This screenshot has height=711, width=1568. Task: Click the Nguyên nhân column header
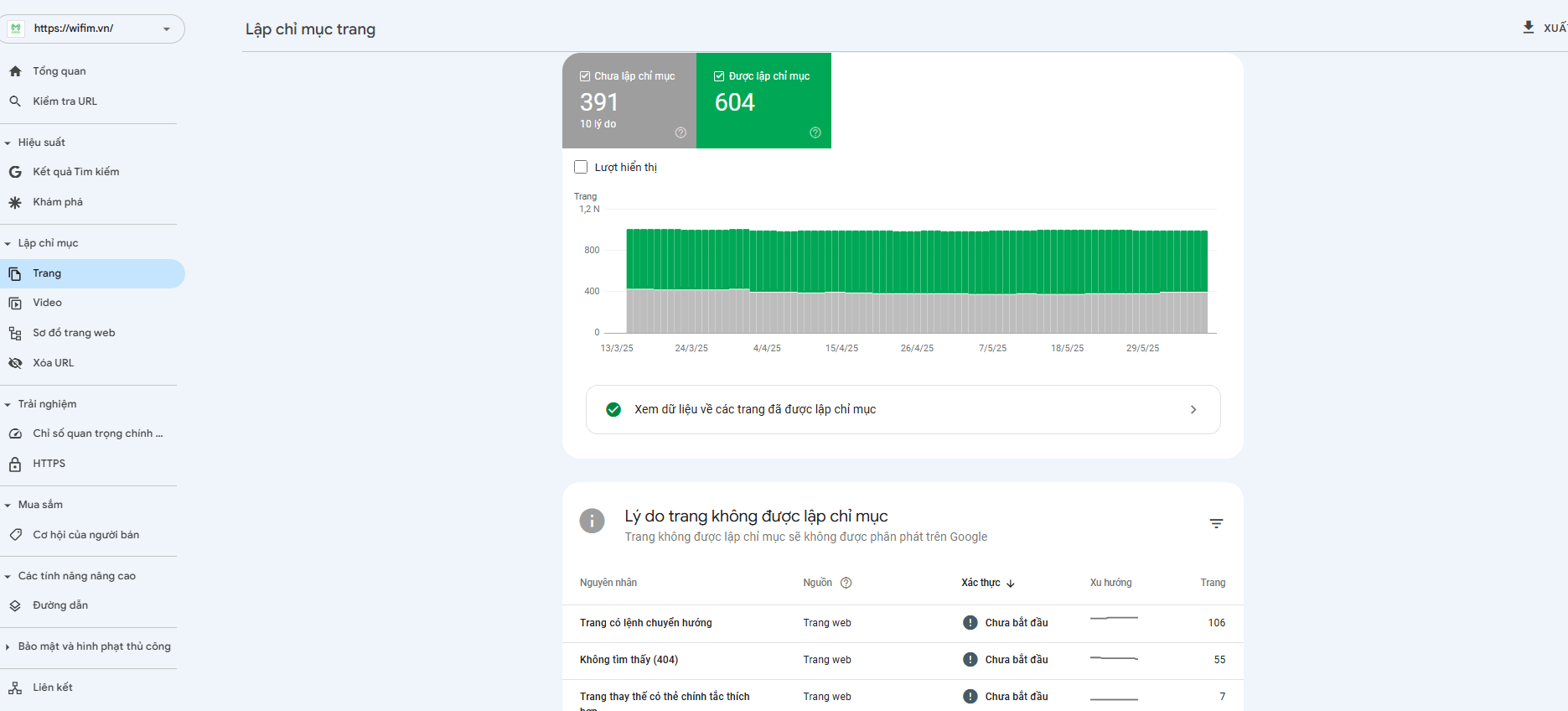tap(608, 583)
